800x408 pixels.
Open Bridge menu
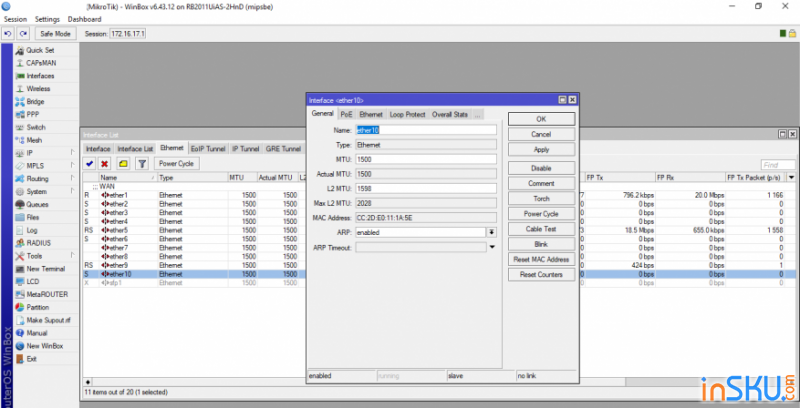point(35,101)
